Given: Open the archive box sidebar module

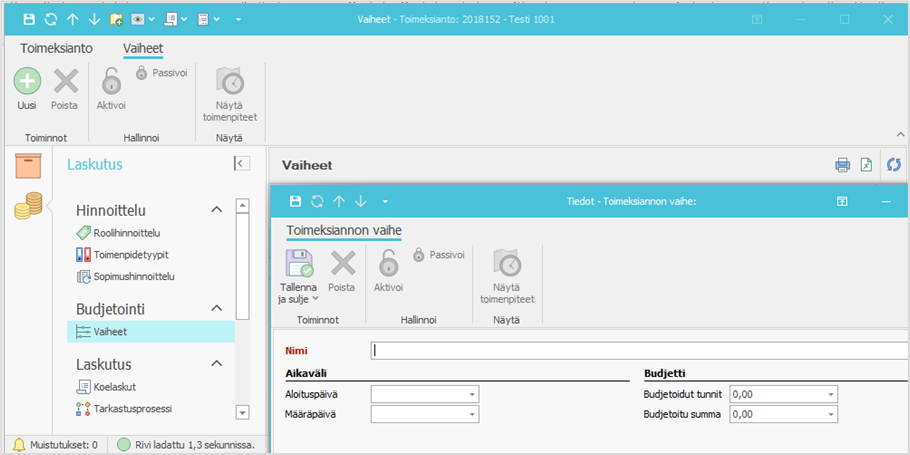Looking at the screenshot, I should [28, 166].
